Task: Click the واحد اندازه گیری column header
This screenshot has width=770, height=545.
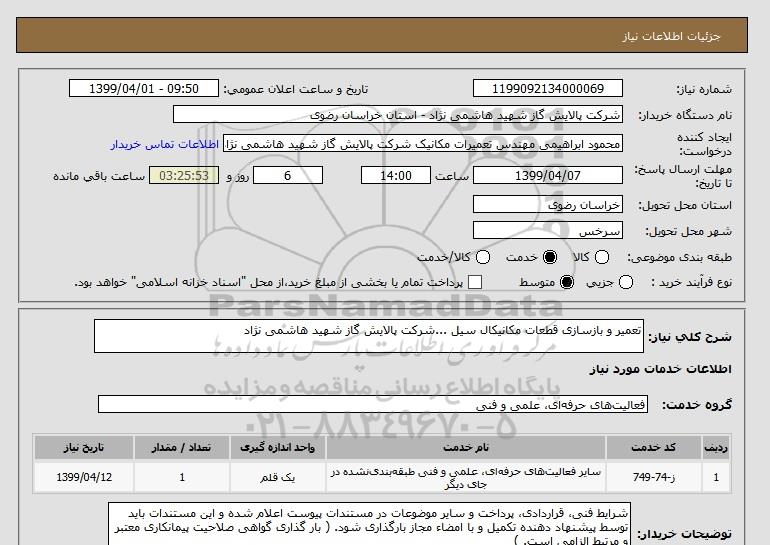Action: click(x=277, y=447)
